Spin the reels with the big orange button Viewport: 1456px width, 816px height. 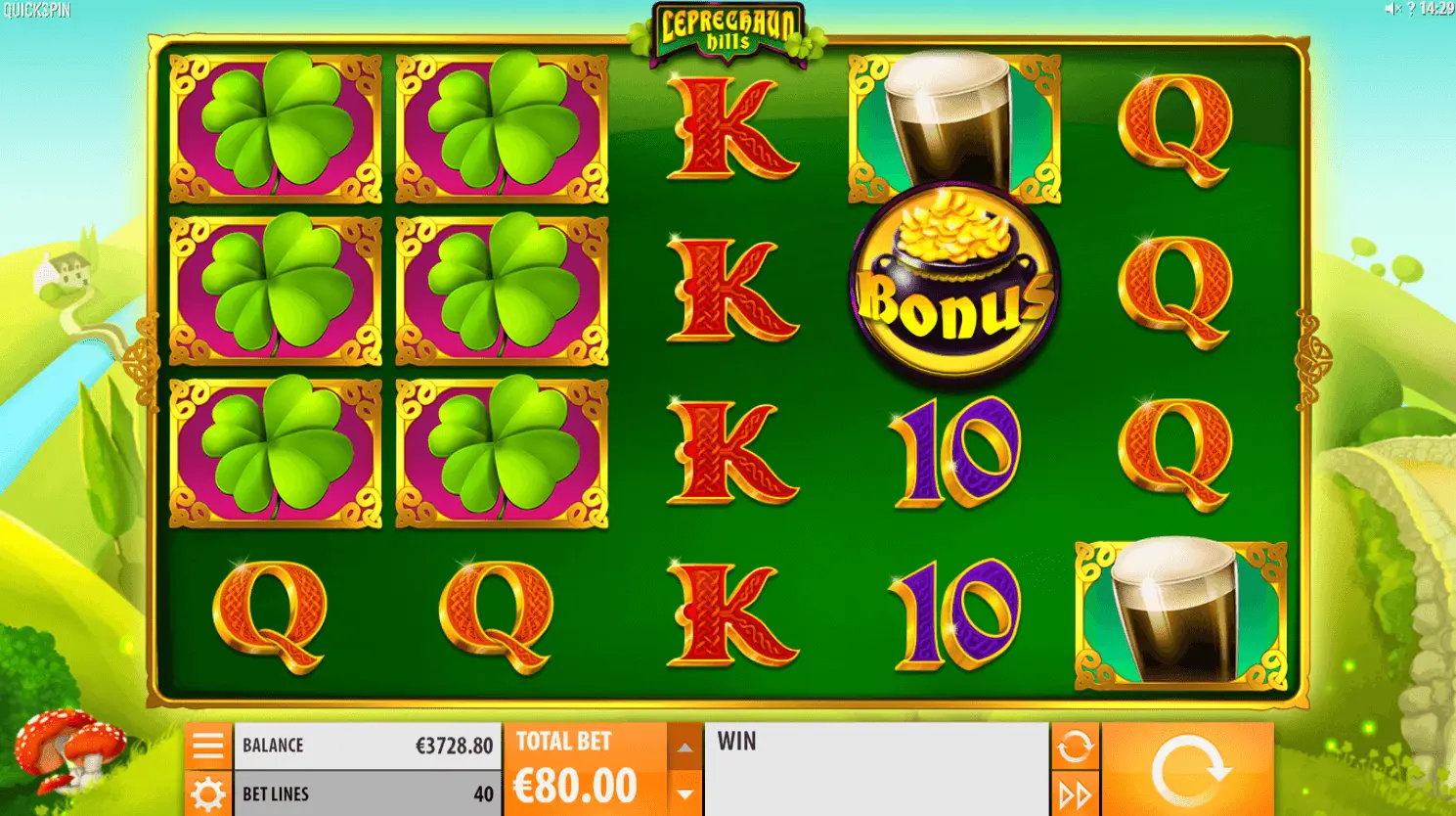point(1188,769)
